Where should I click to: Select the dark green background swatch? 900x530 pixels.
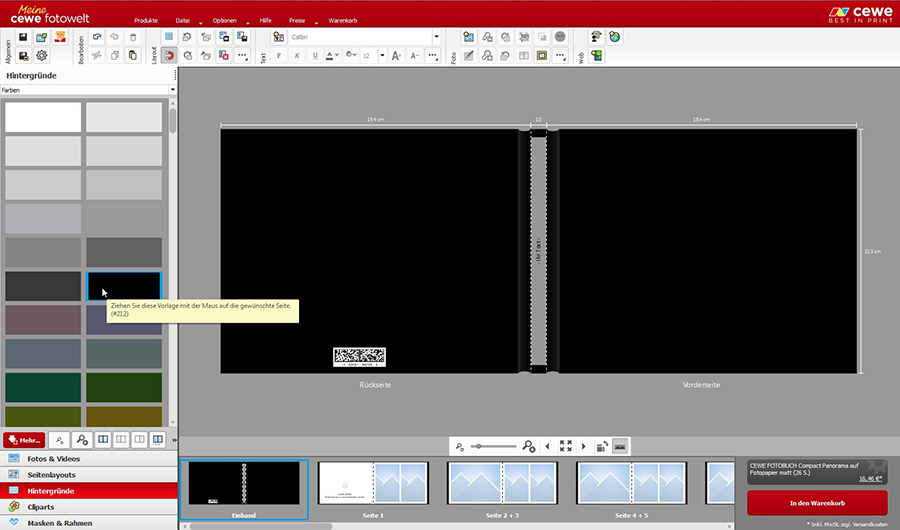[124, 387]
